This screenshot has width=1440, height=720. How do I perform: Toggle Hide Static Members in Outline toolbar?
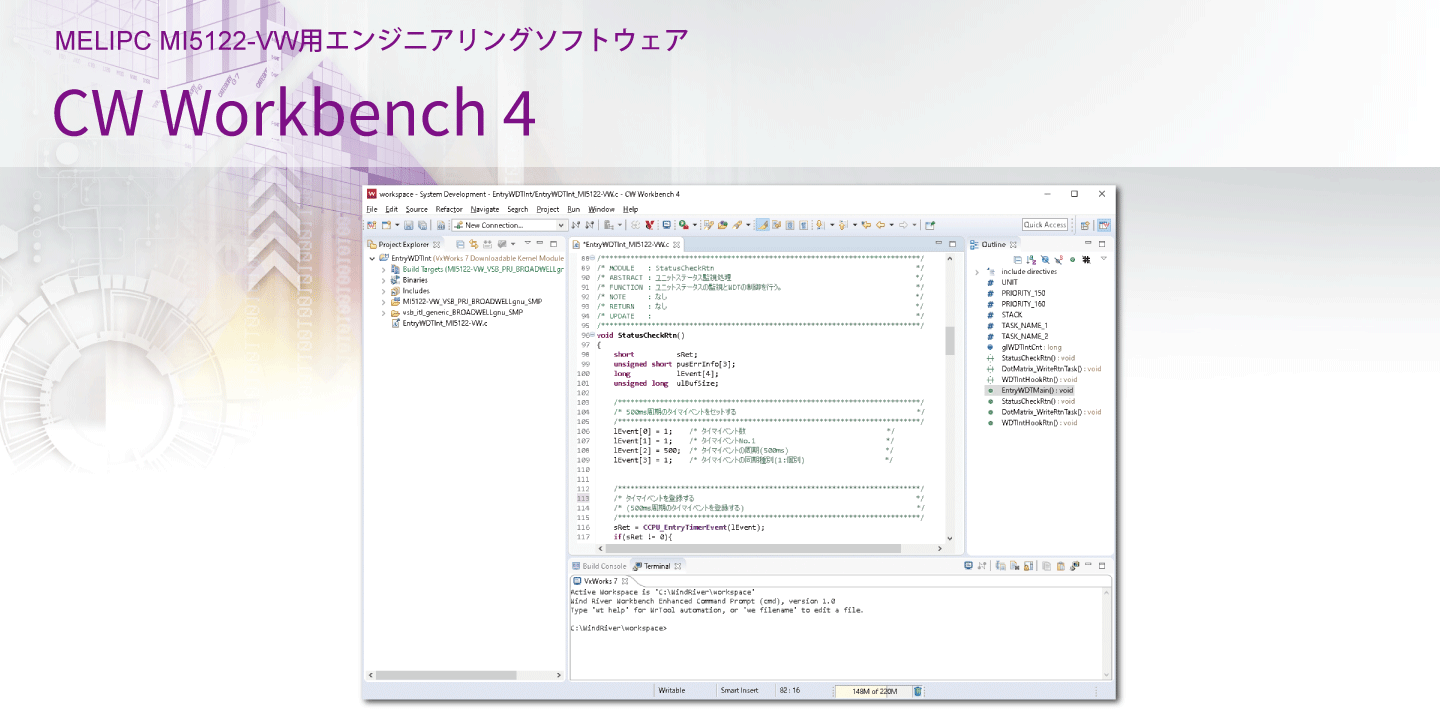1058,259
